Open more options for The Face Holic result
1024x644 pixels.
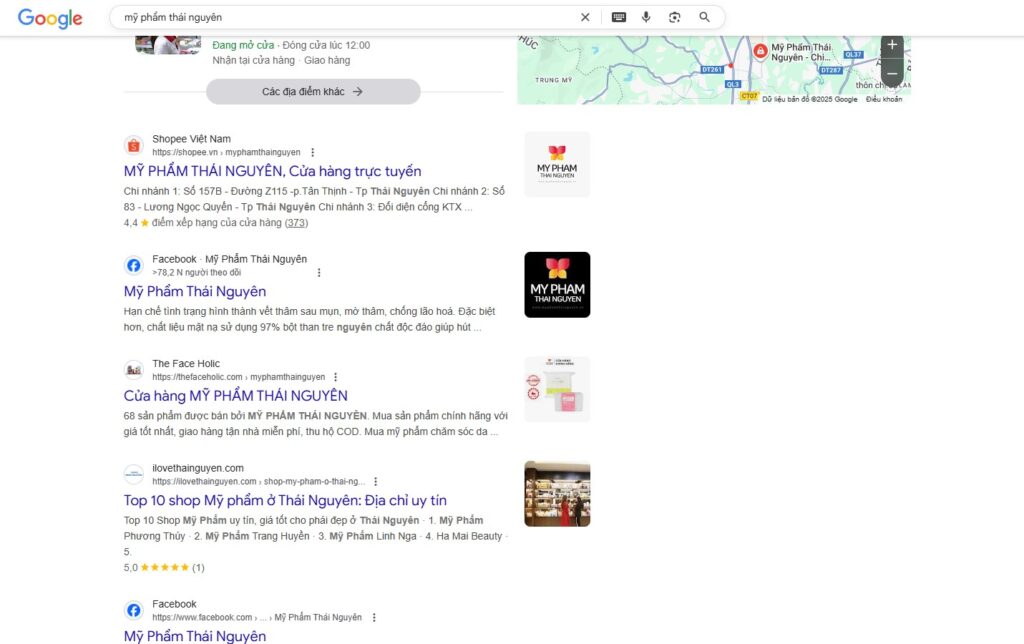(336, 377)
